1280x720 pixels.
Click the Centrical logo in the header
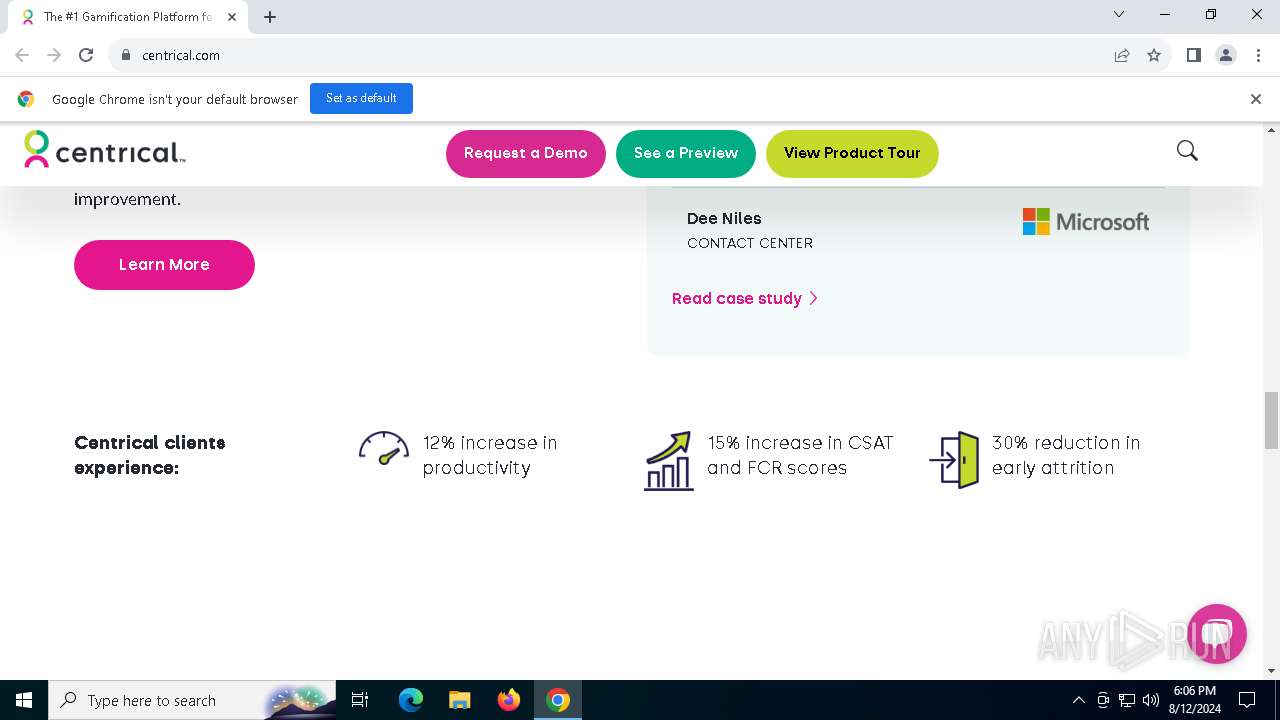click(x=105, y=150)
